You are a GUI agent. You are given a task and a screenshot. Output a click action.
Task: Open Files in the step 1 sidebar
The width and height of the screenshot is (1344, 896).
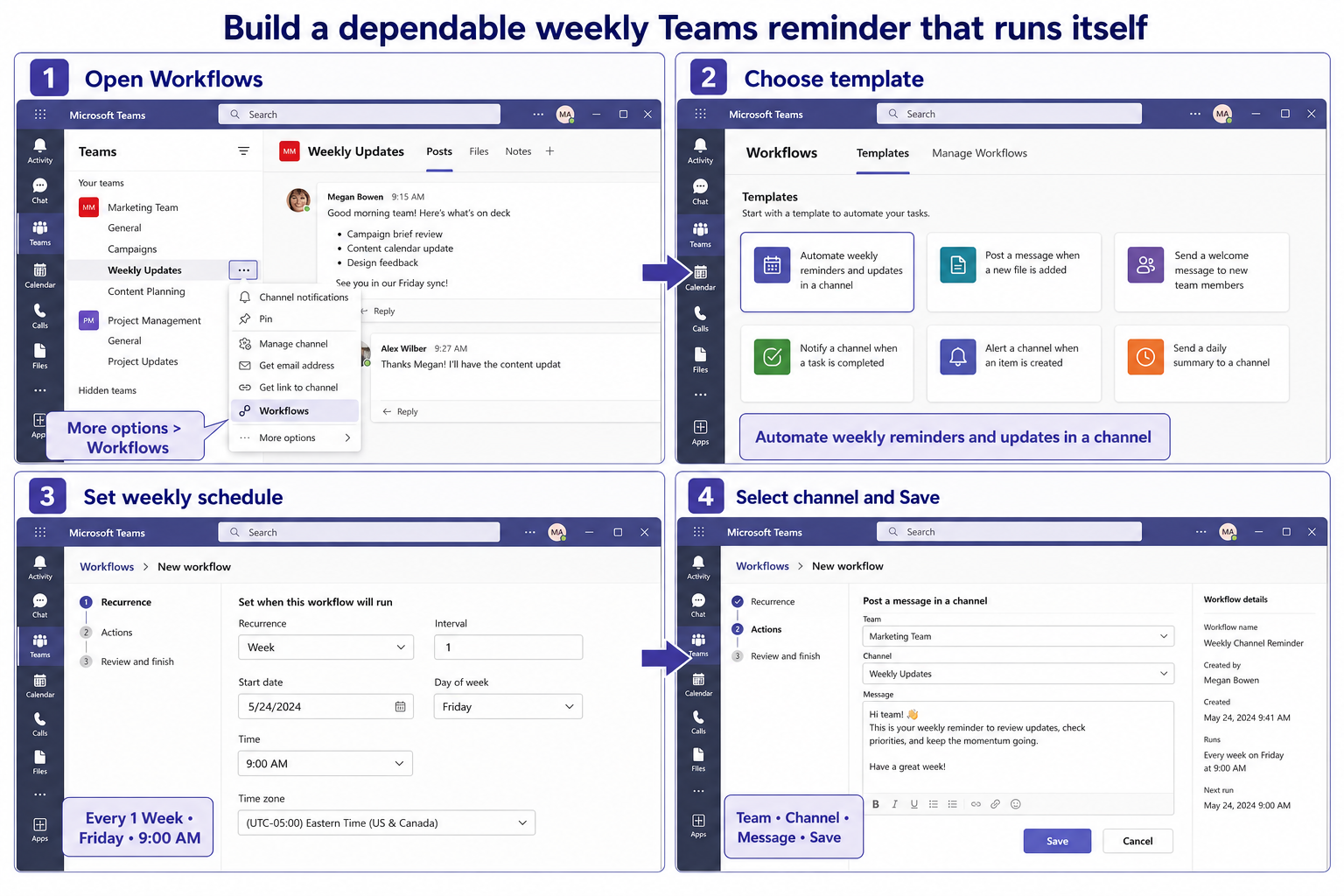point(39,356)
